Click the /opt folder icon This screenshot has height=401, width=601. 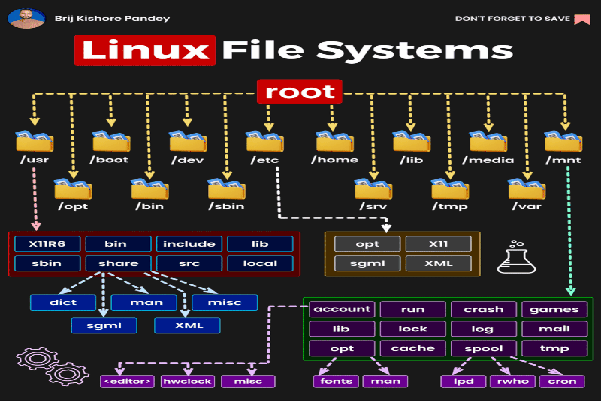click(74, 187)
